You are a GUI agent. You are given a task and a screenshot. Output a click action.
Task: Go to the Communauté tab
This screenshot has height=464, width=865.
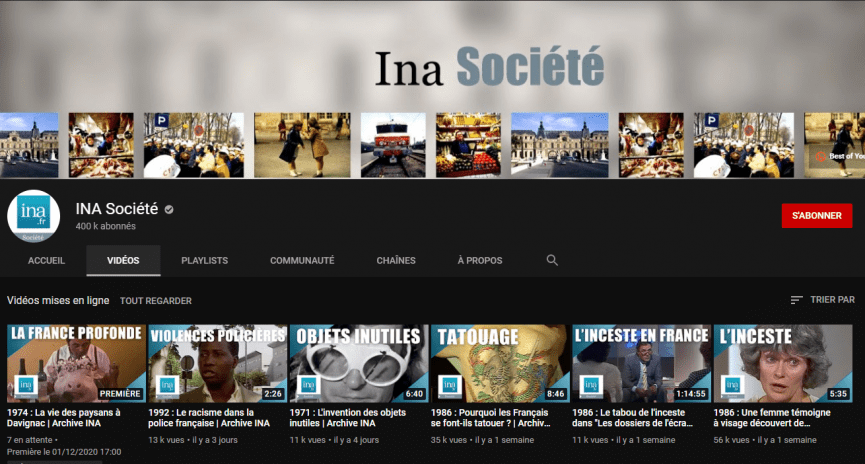302,260
